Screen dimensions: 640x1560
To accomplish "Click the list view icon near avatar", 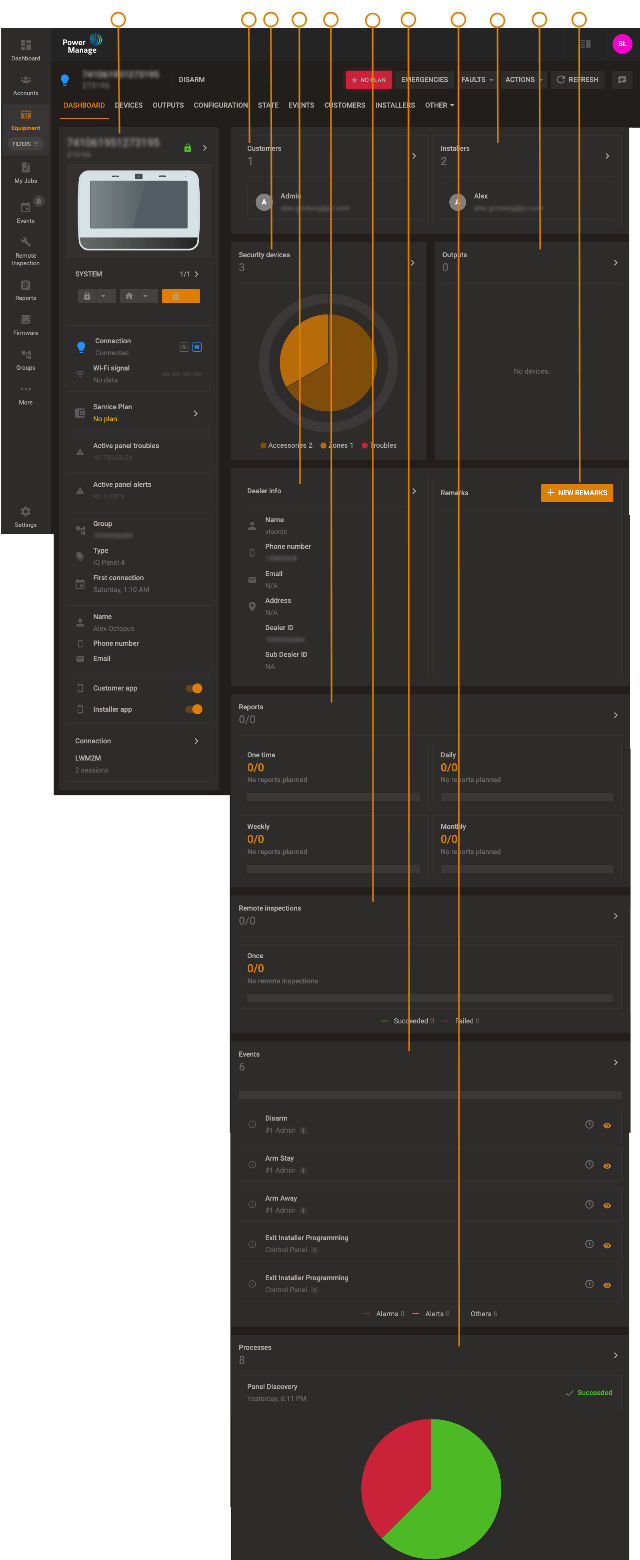I will point(586,44).
